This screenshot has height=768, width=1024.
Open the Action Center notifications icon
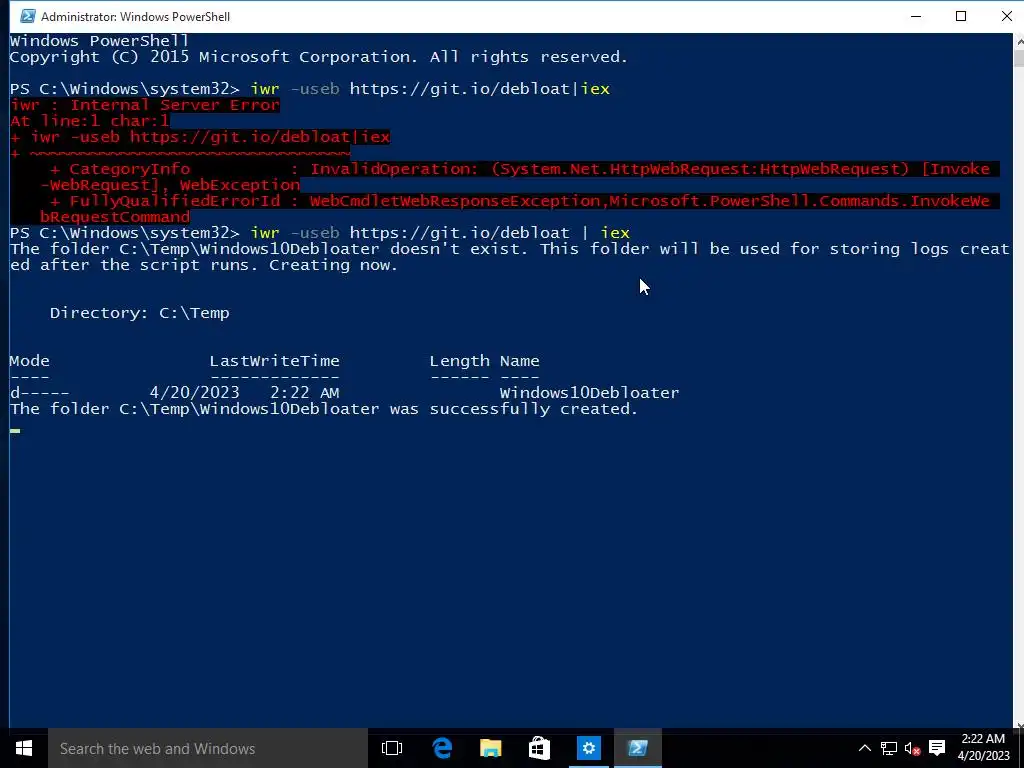937,748
